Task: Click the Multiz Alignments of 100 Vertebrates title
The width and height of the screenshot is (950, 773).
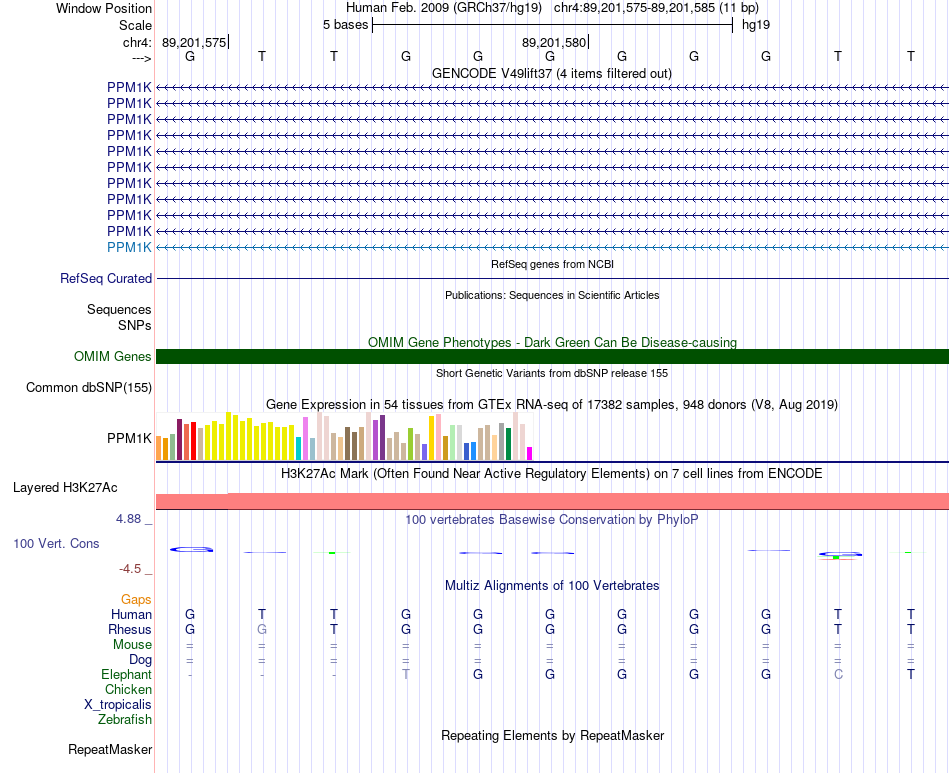Action: click(552, 586)
